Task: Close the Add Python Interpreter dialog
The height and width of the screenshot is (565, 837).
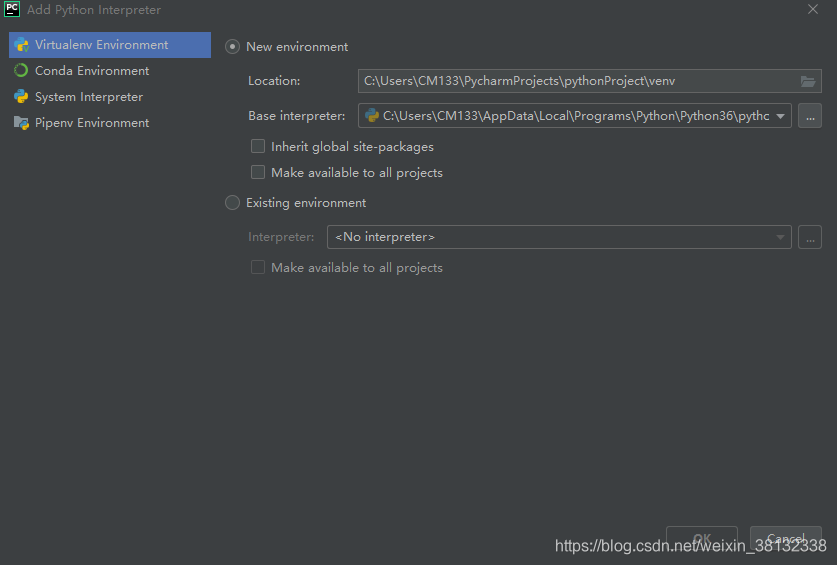Action: point(812,10)
